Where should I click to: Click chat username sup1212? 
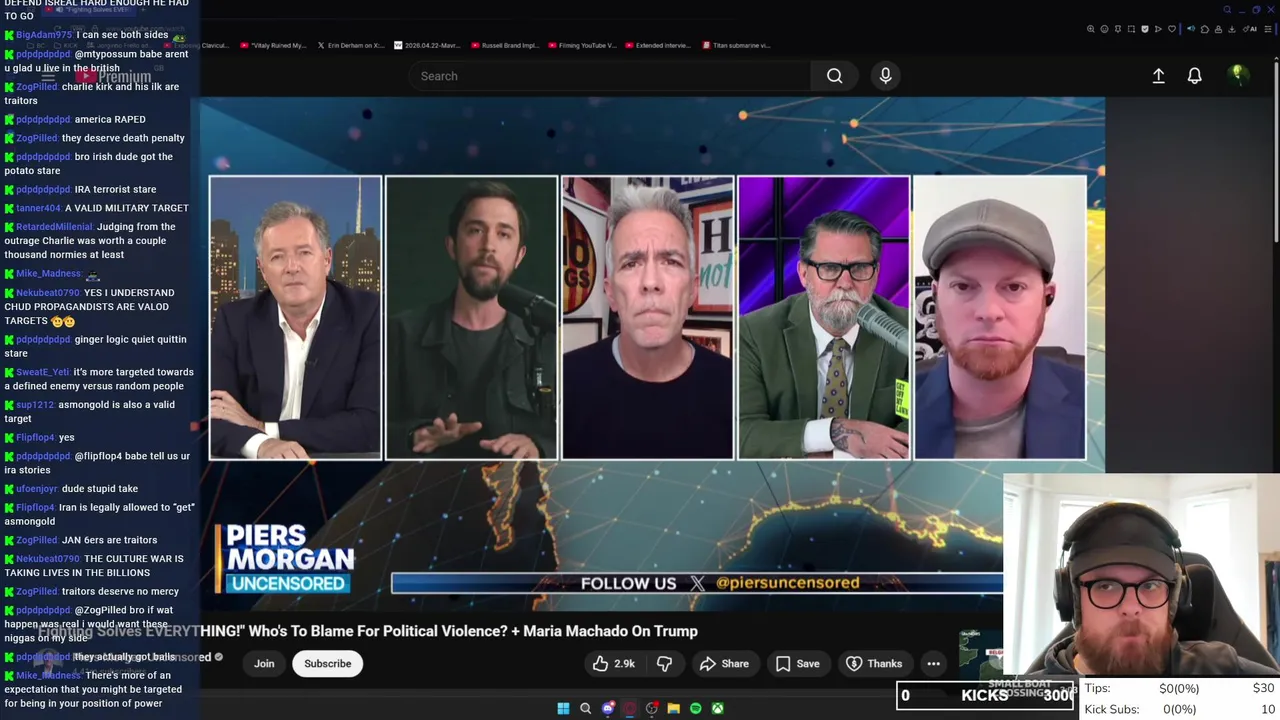[35, 405]
